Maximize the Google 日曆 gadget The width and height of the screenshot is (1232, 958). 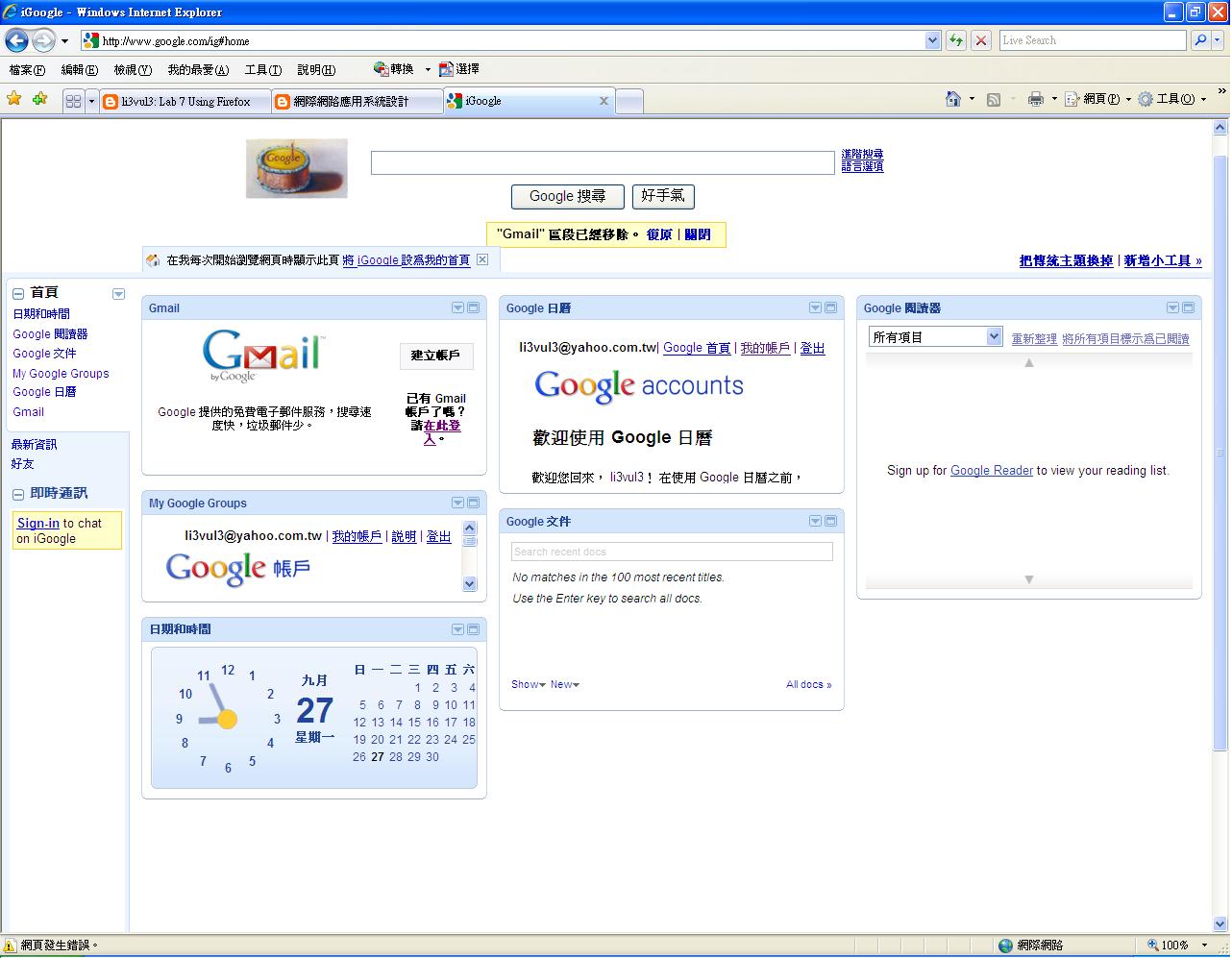click(830, 307)
